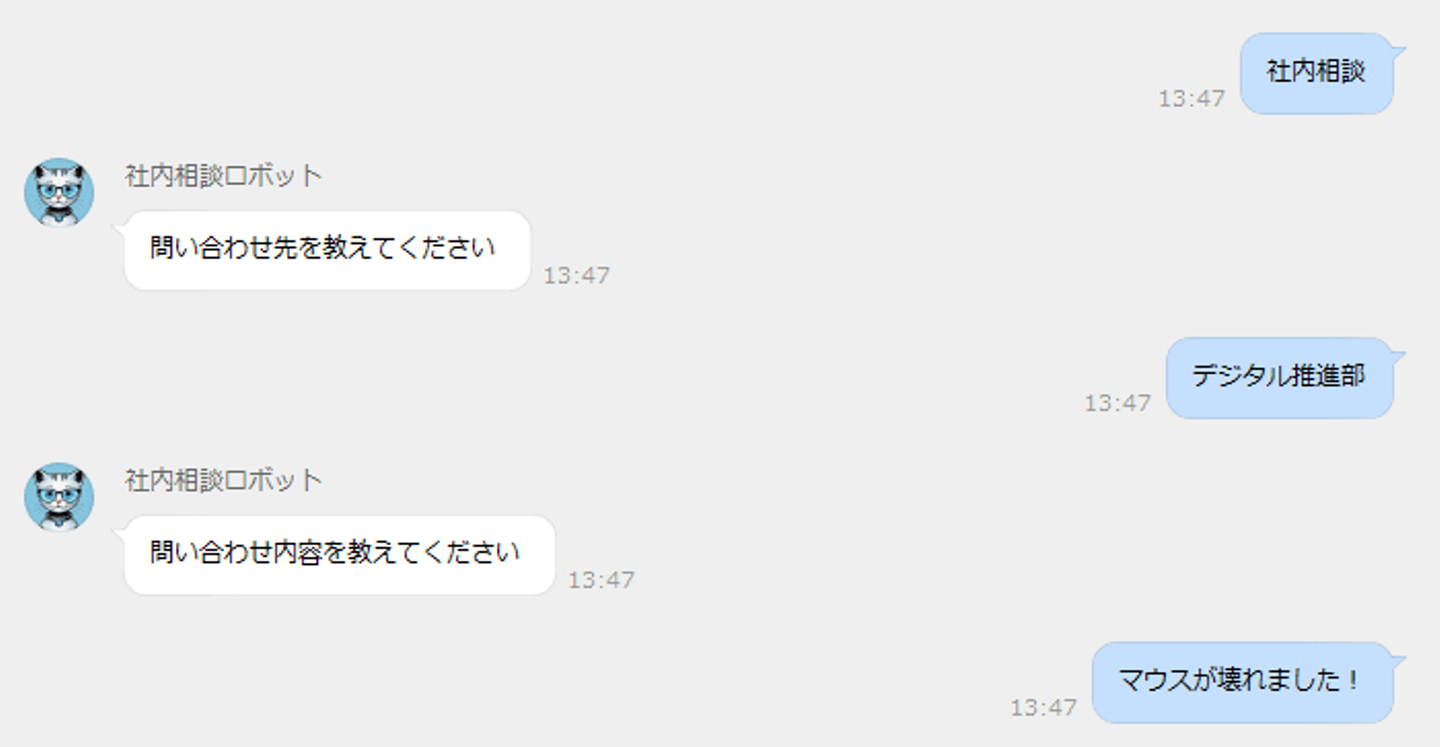This screenshot has height=747, width=1440.
Task: Click the 13:47 timestamp beside 社内相談 bubble
Action: (x=1192, y=99)
